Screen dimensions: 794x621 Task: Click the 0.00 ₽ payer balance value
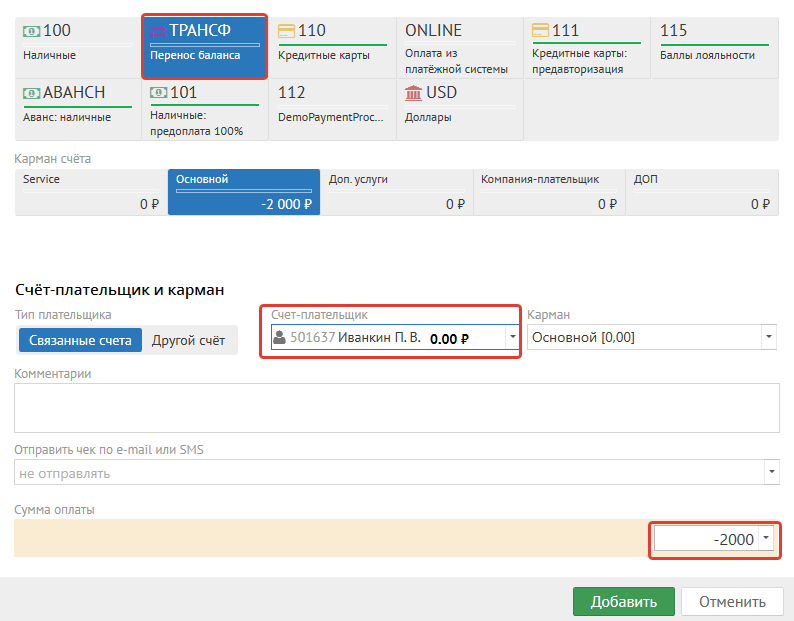click(x=449, y=338)
